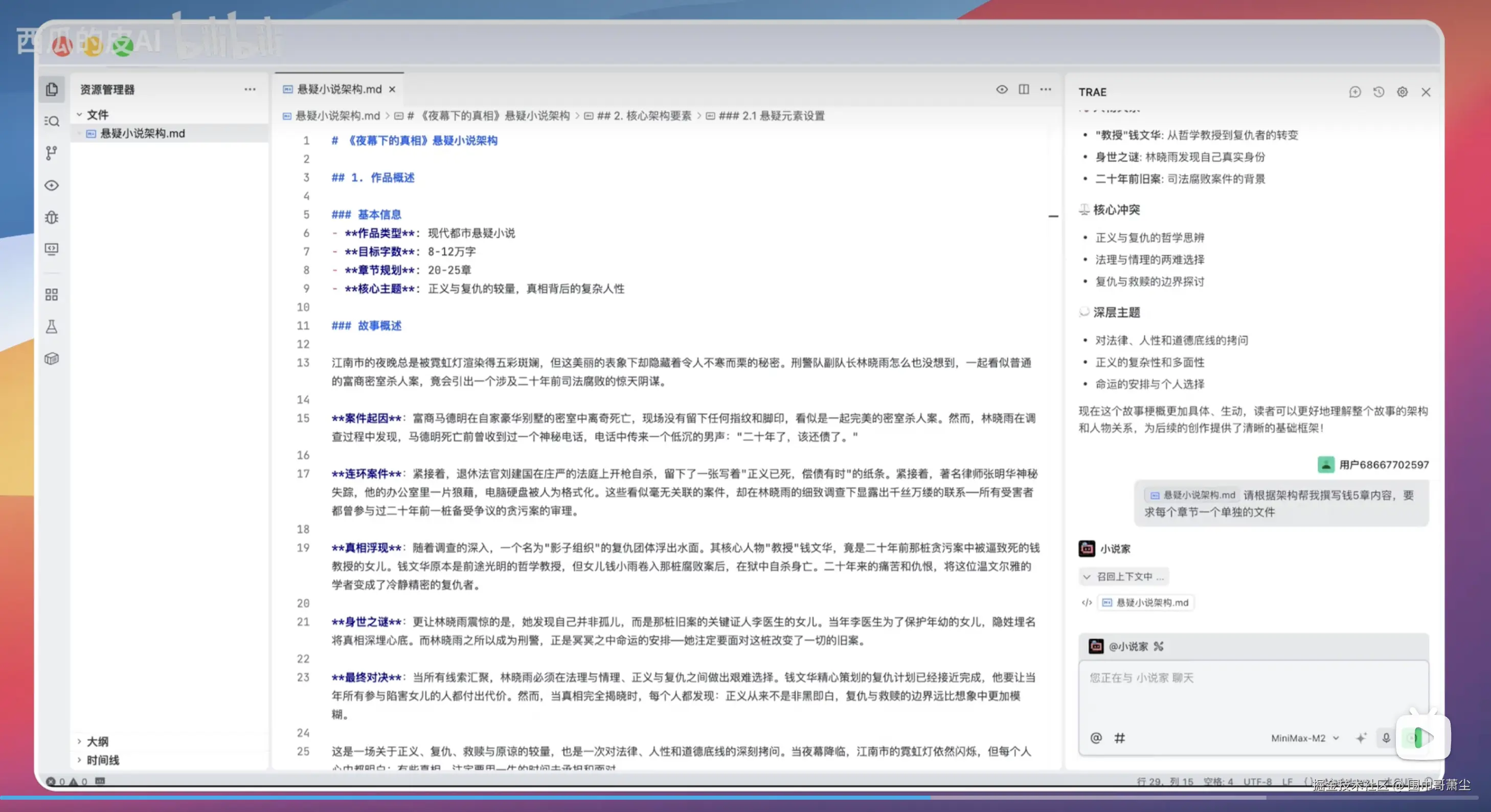Click line number 13 in the gutter

coord(303,363)
